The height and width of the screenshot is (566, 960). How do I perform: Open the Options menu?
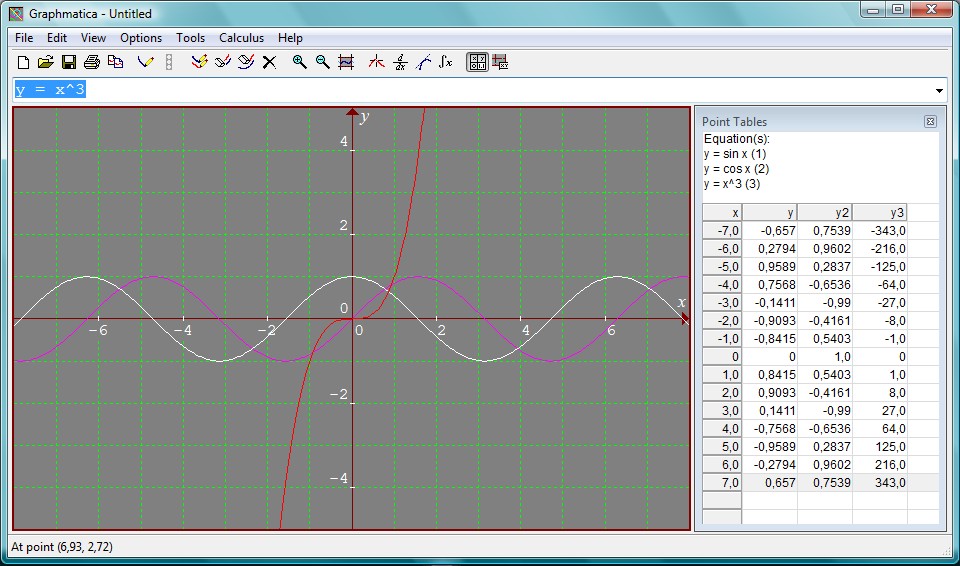click(x=141, y=38)
